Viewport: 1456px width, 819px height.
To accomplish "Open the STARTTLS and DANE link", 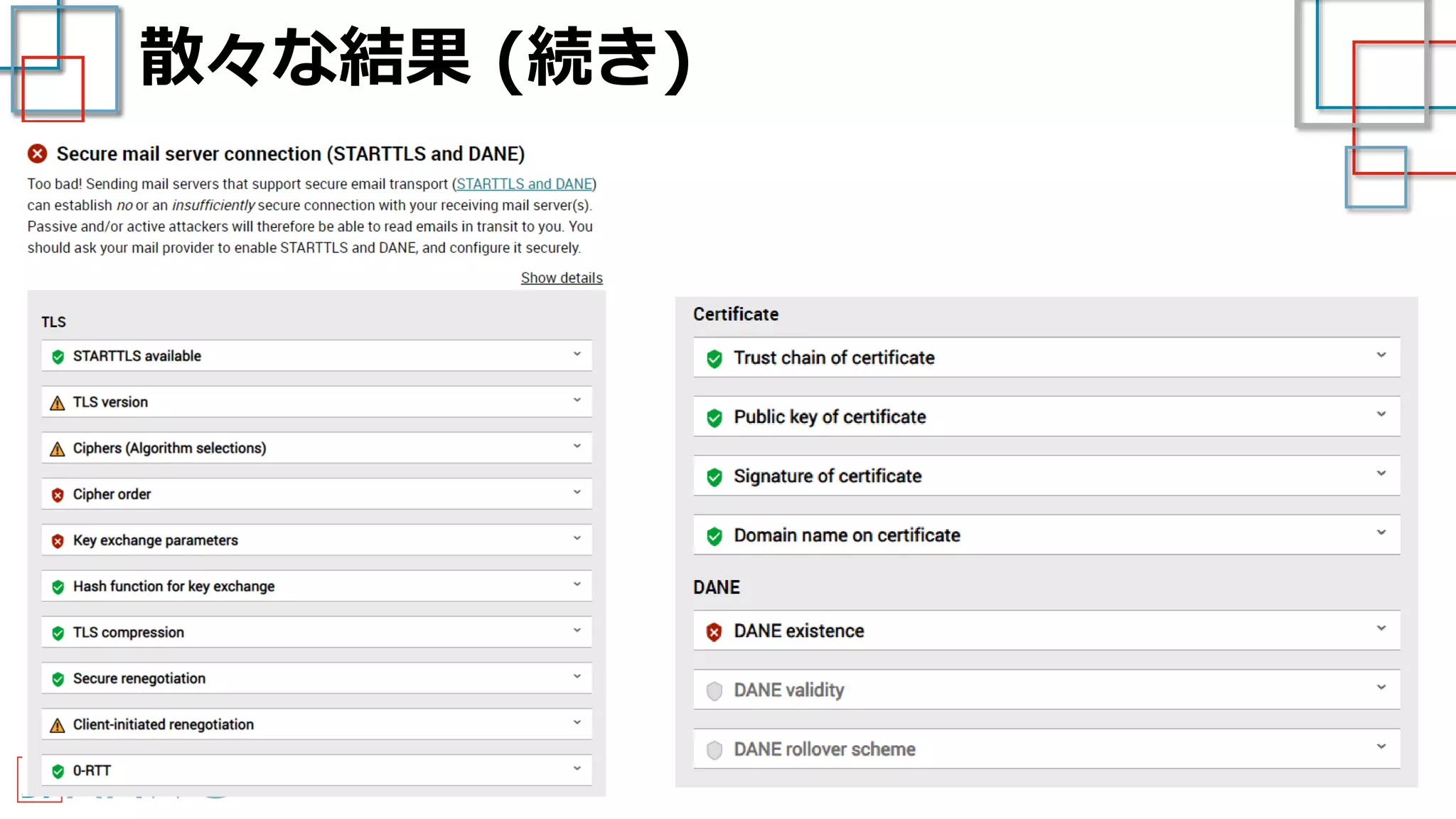I will (525, 184).
